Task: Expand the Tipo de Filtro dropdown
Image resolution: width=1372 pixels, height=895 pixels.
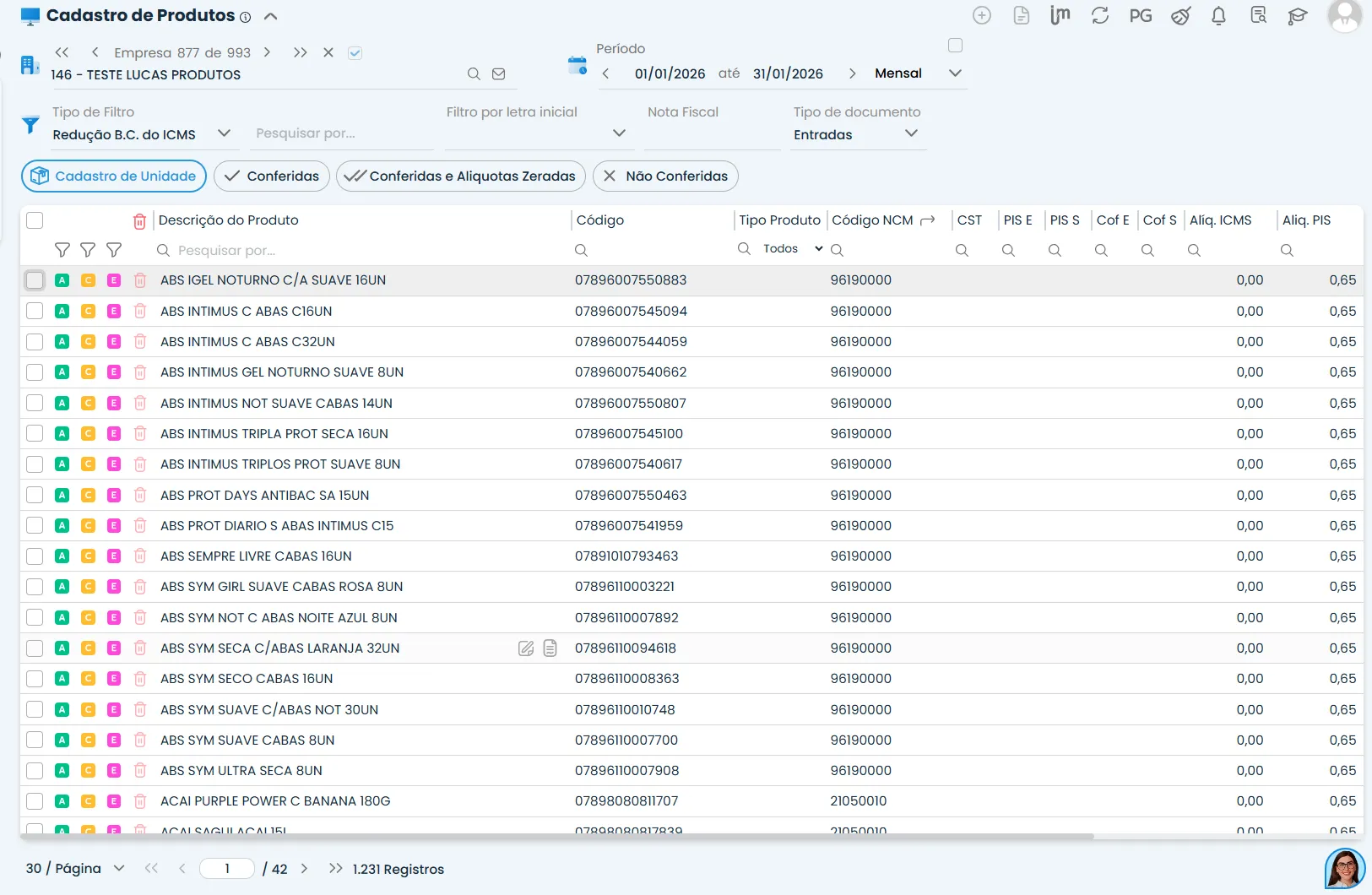Action: [224, 133]
